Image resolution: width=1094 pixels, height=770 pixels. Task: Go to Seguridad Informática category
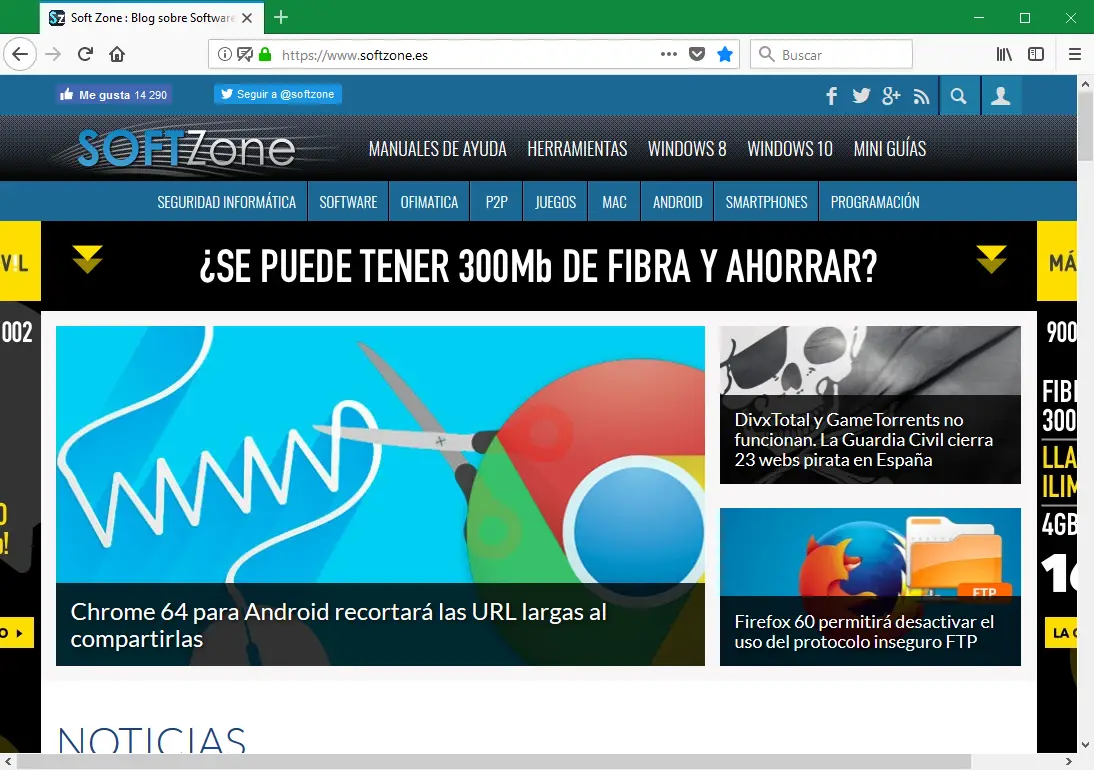click(x=226, y=202)
